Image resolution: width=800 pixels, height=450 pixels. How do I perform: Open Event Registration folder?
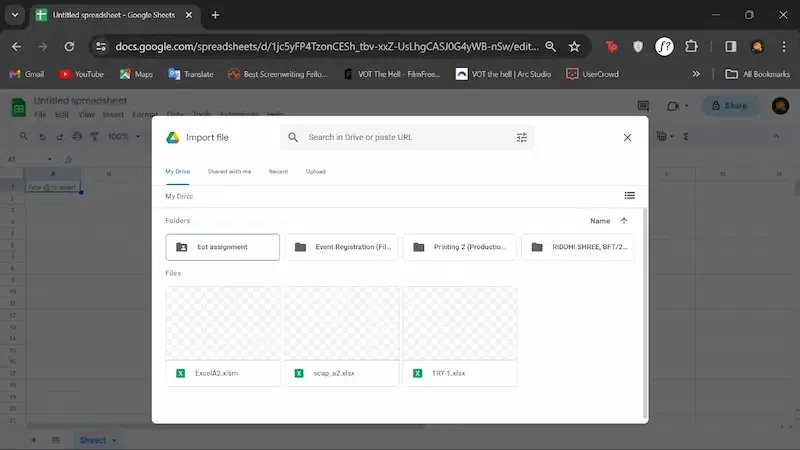(x=341, y=247)
